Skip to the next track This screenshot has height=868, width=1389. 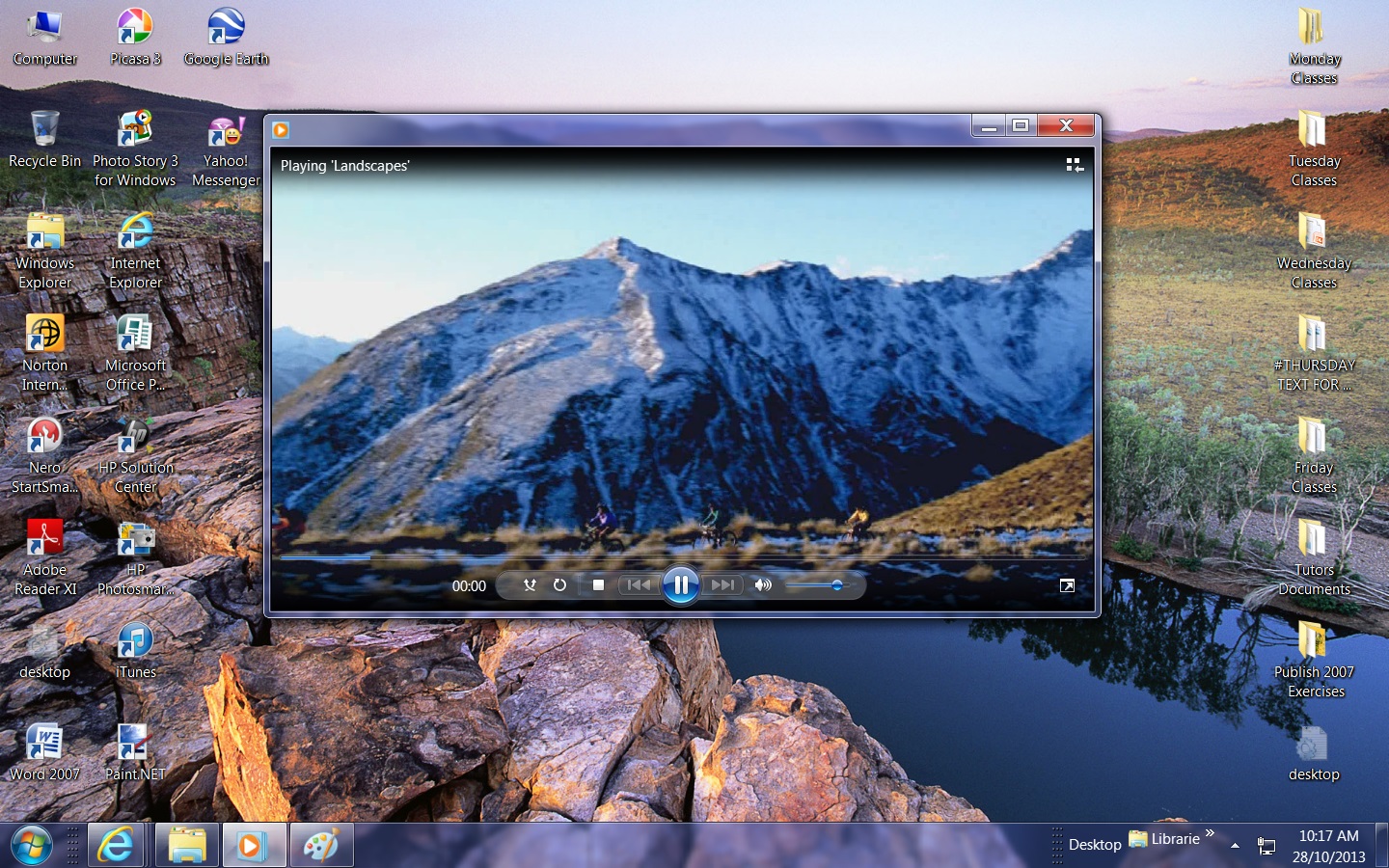tap(722, 585)
